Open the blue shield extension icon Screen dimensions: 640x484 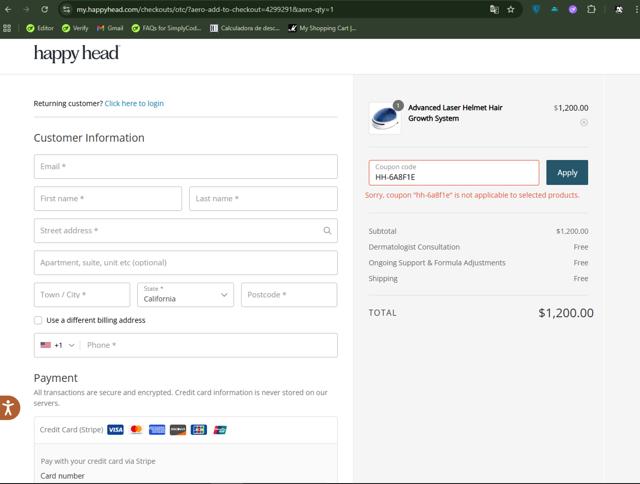click(536, 9)
